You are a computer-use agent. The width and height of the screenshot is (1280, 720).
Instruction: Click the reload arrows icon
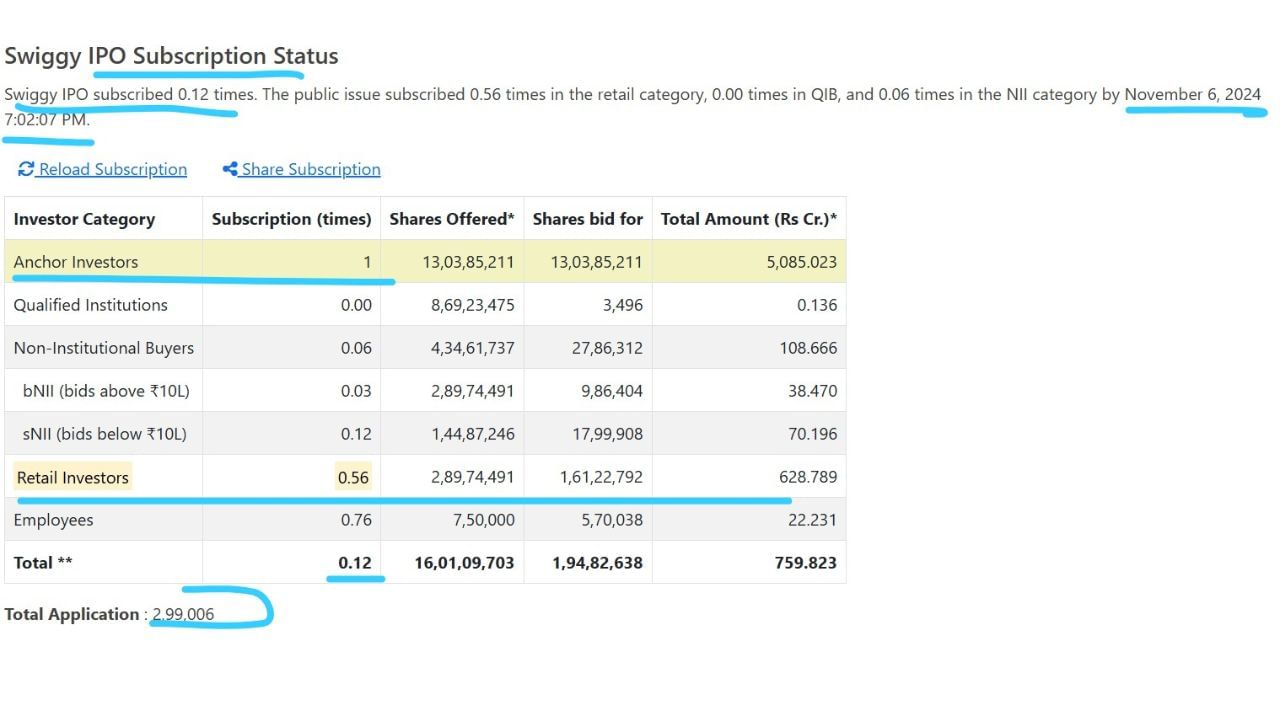pyautogui.click(x=26, y=169)
